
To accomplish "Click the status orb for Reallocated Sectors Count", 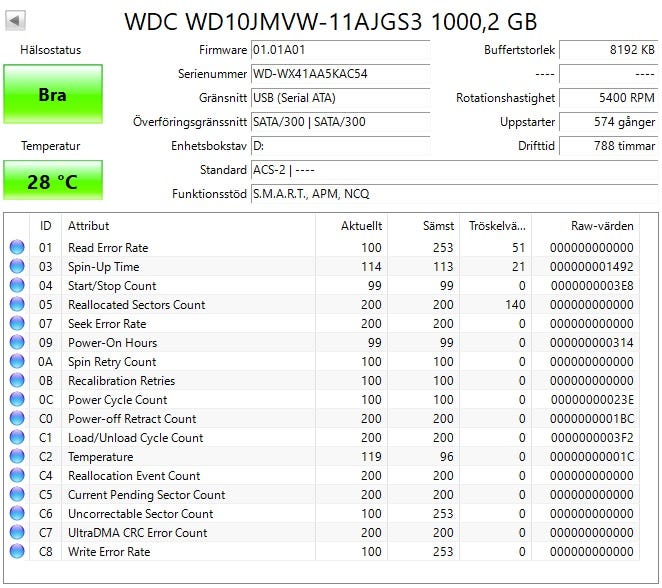I will coord(17,304).
